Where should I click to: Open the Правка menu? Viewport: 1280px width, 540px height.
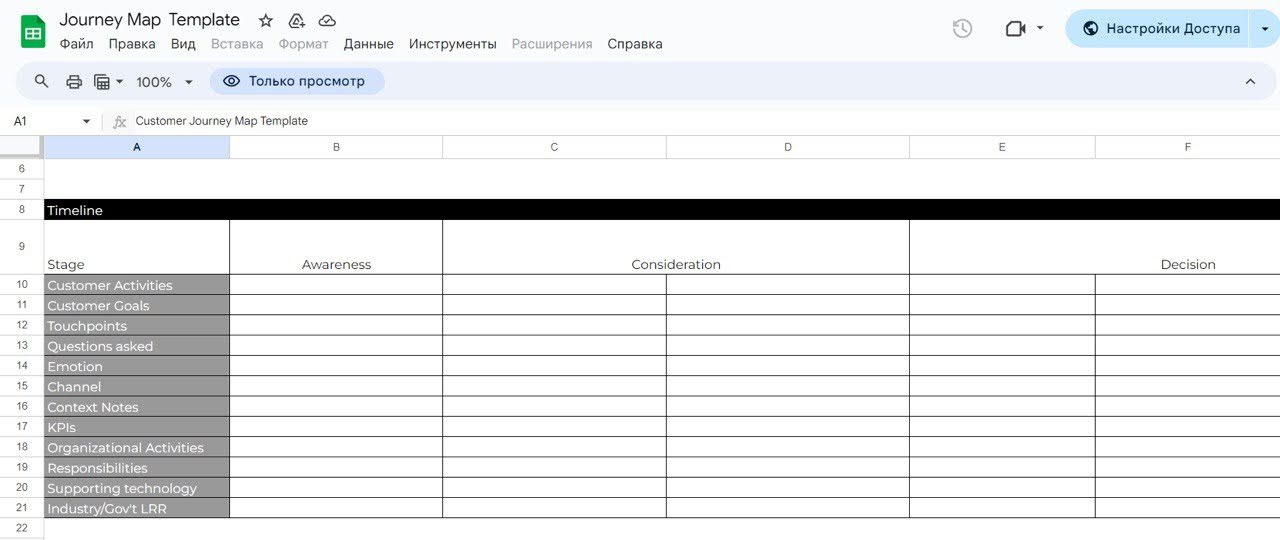click(132, 44)
